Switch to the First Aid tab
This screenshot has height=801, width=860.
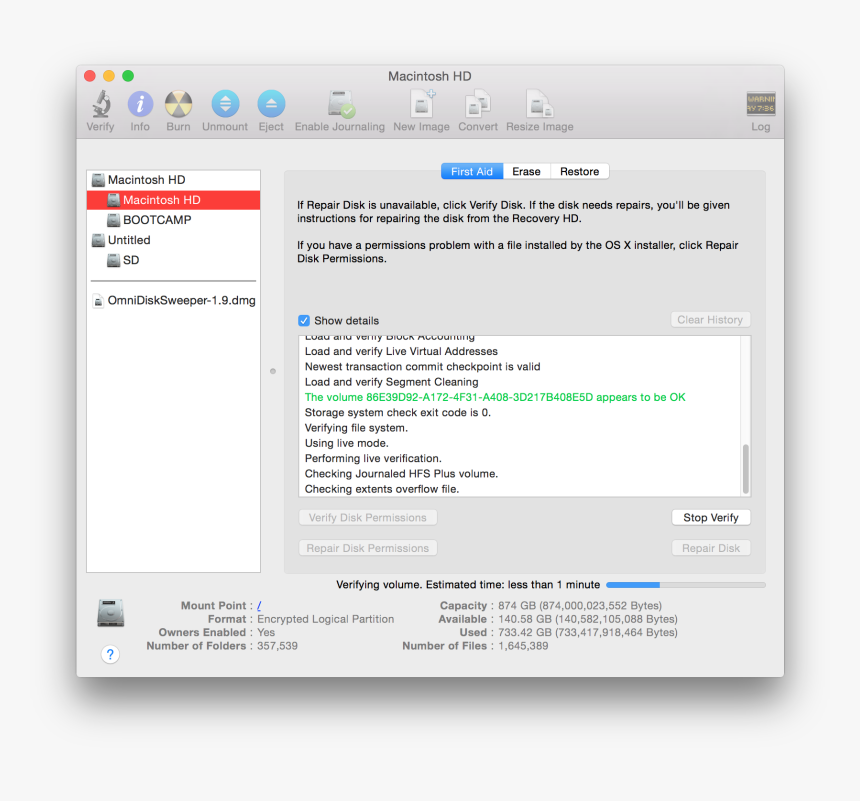472,171
